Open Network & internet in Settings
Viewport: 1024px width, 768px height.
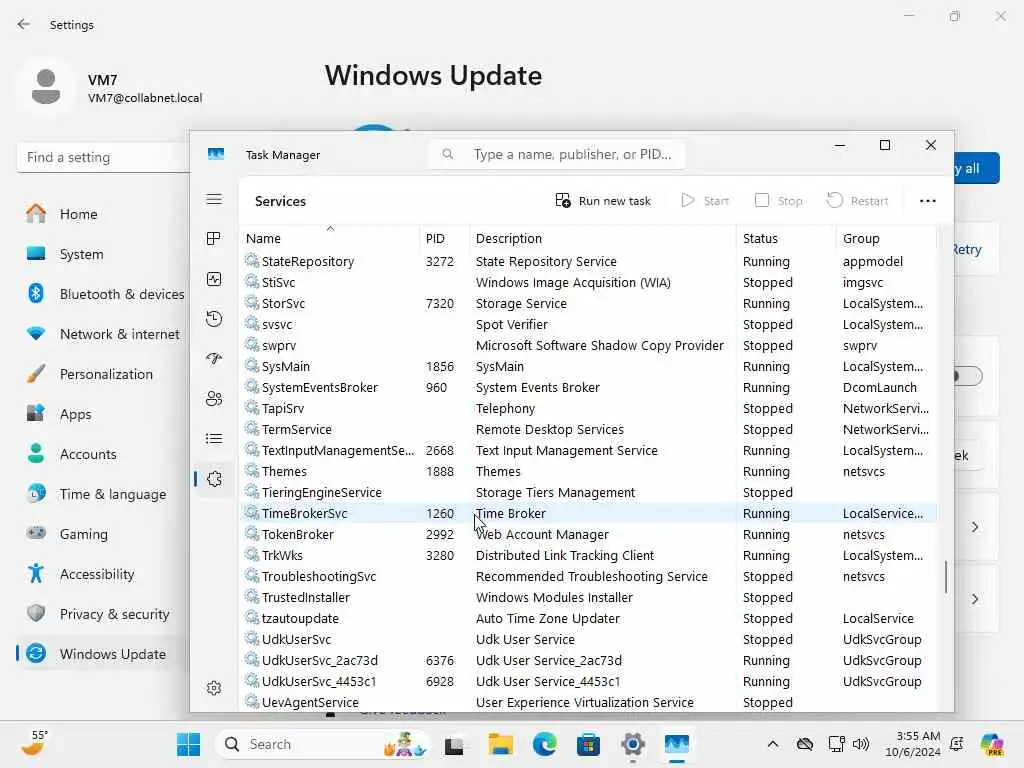pyautogui.click(x=101, y=334)
